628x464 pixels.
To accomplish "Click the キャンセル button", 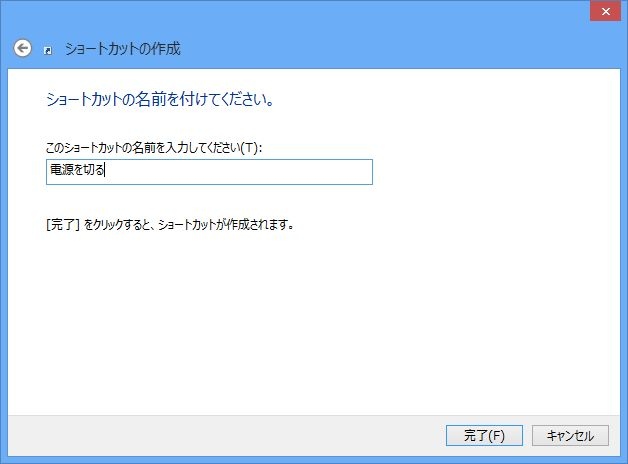I will point(570,435).
